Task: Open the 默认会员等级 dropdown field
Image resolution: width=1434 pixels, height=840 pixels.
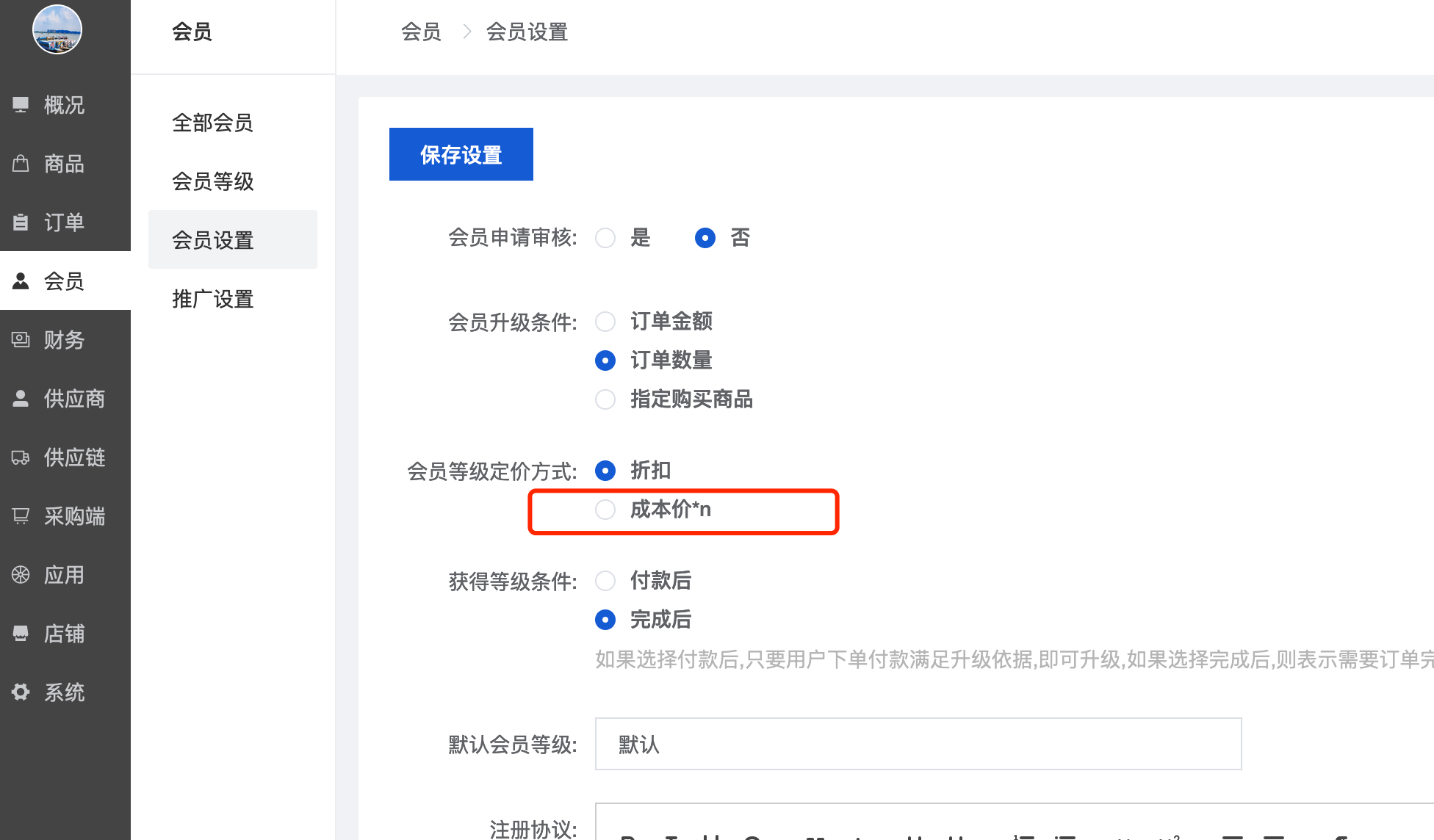Action: 918,744
